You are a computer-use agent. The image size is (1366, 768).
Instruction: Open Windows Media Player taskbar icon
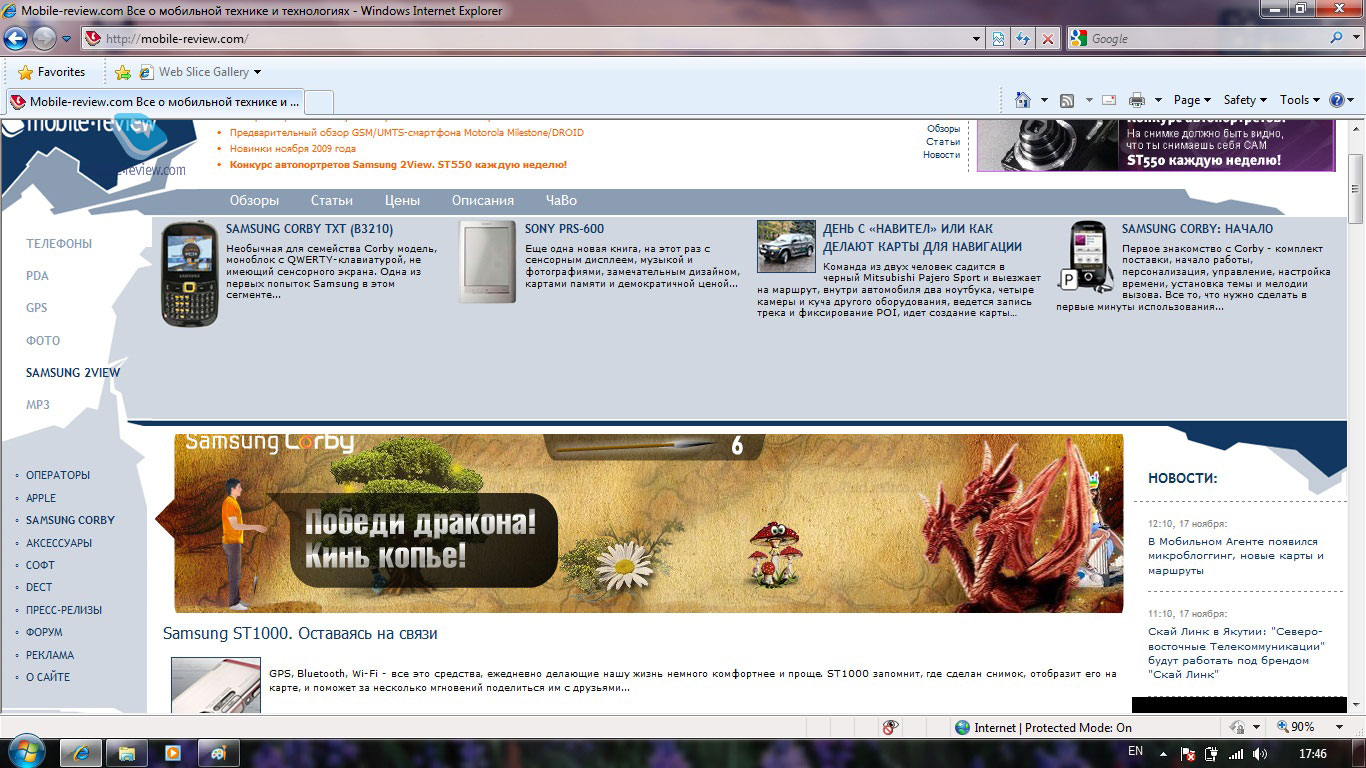click(x=172, y=753)
